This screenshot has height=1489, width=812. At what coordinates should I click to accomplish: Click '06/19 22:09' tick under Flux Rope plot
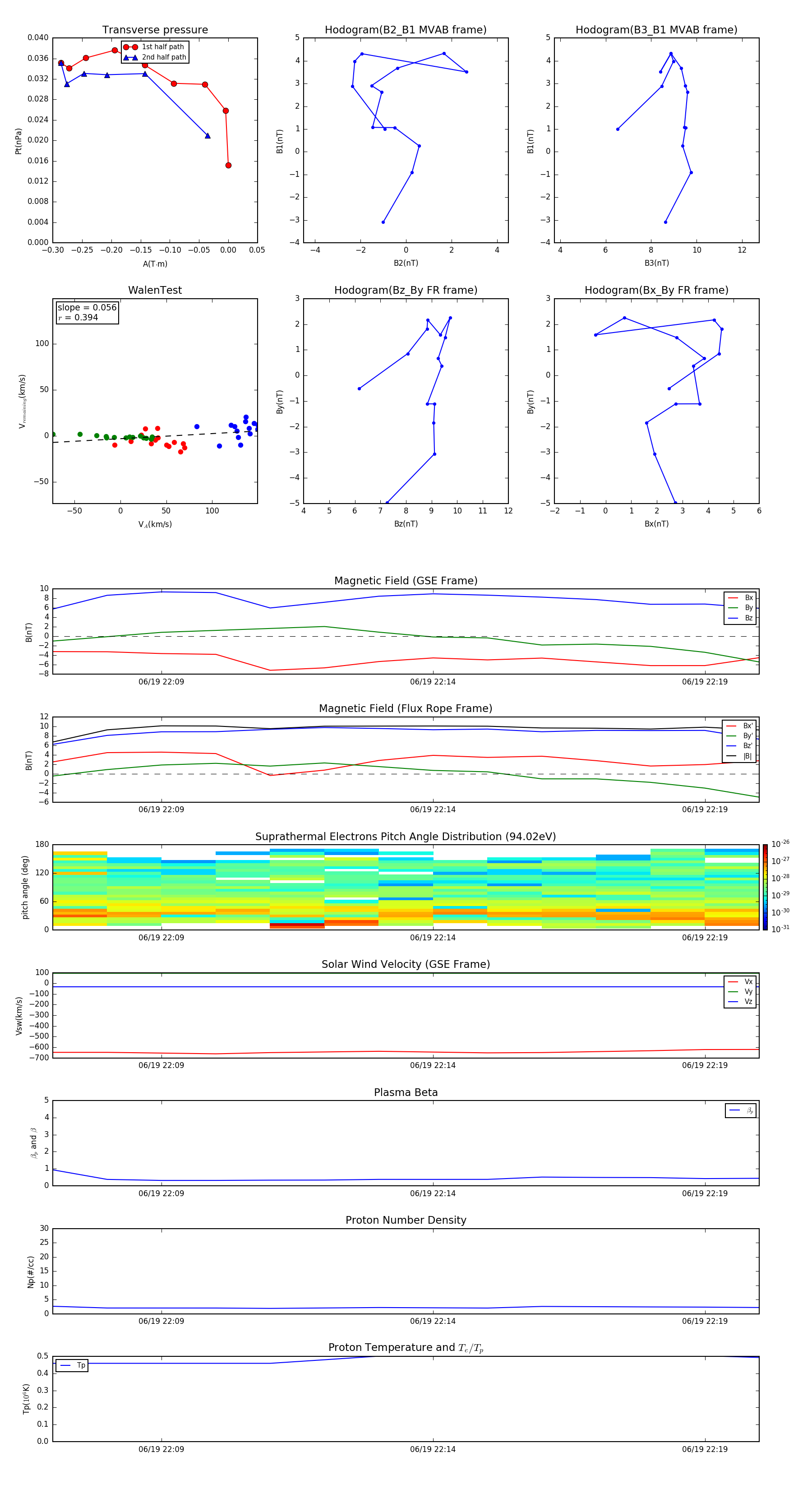click(161, 810)
